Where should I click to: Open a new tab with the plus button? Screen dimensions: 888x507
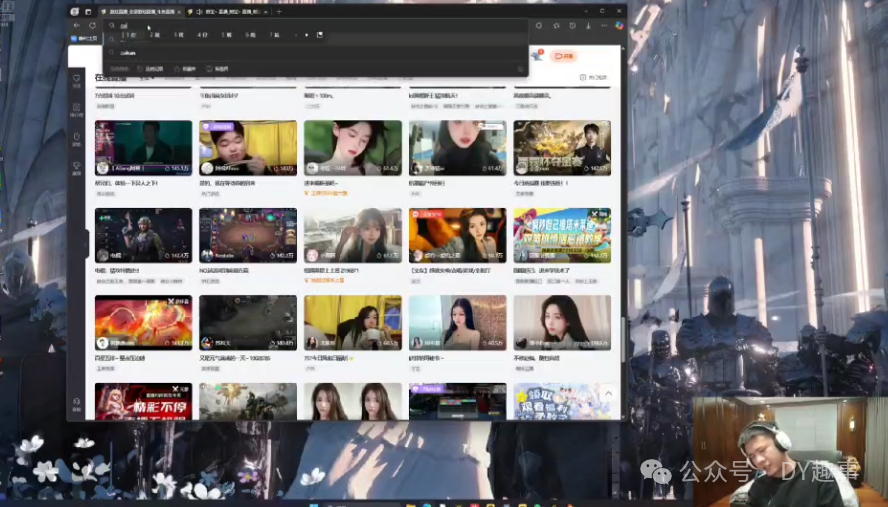pyautogui.click(x=279, y=11)
